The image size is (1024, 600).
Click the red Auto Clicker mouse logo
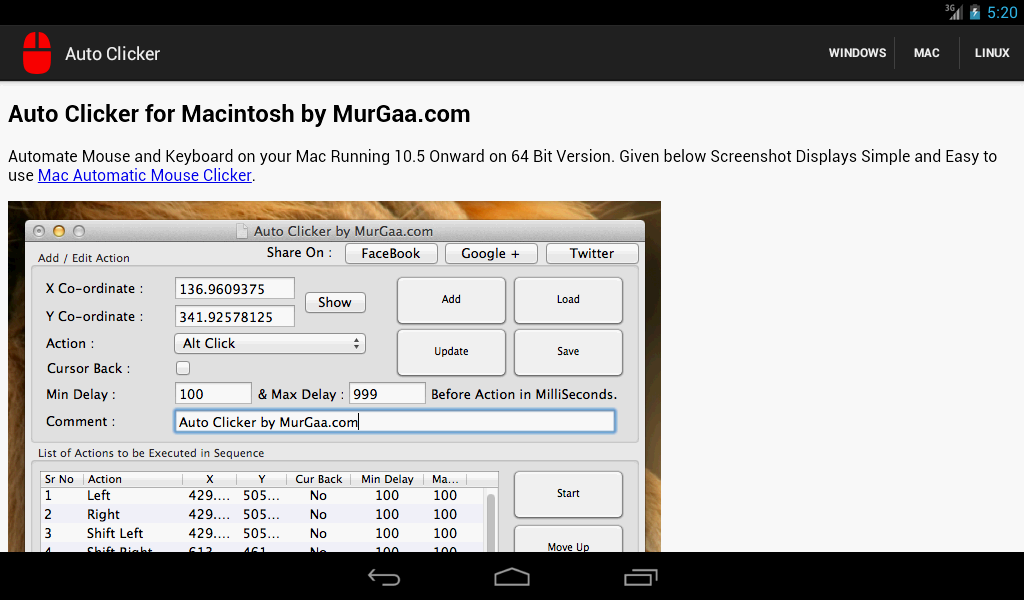[37, 53]
